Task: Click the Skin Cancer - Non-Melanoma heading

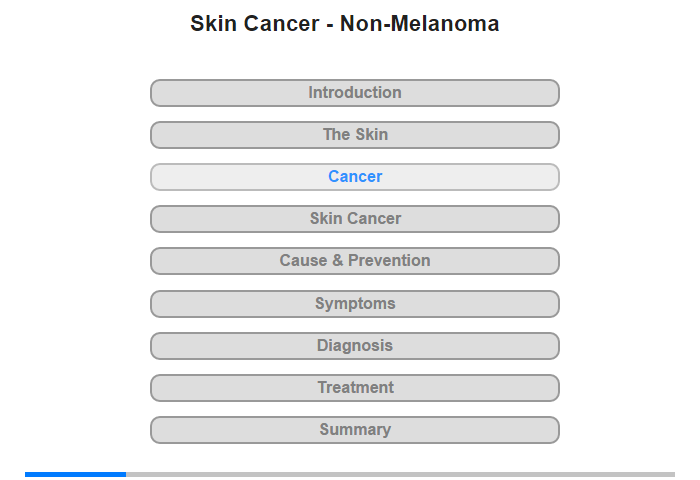Action: [x=345, y=24]
